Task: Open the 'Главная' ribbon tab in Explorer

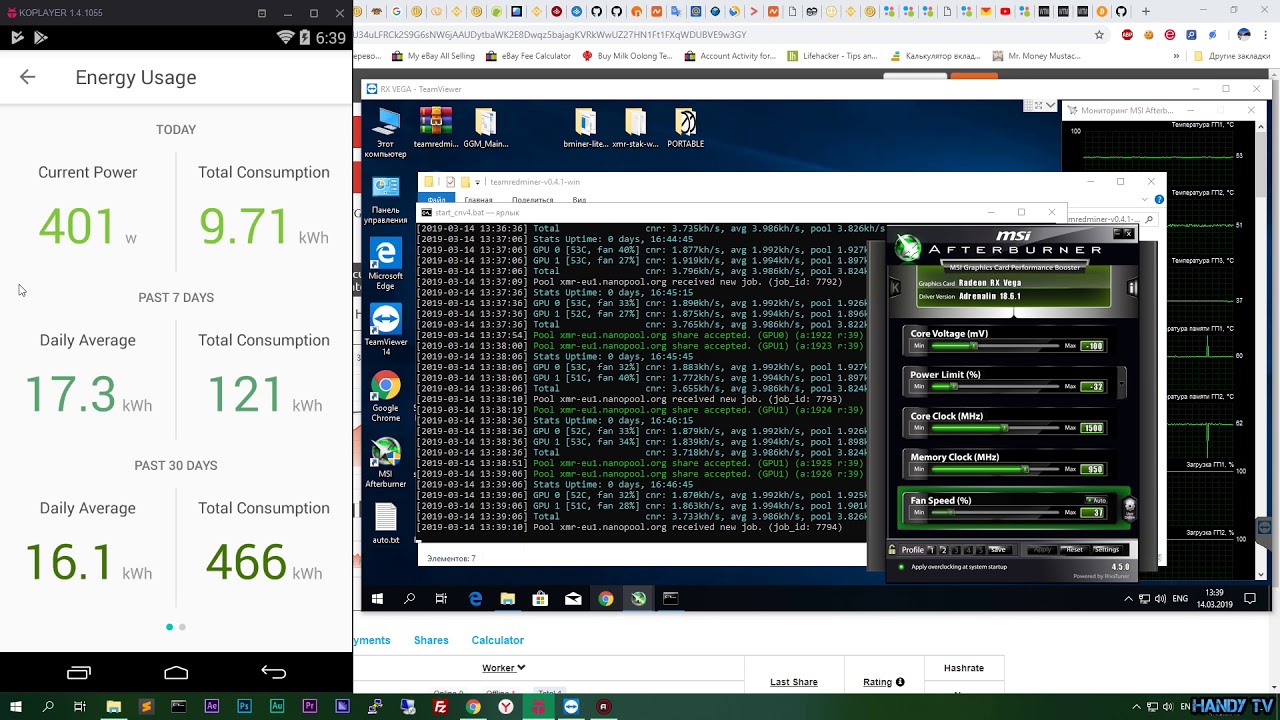Action: (478, 200)
